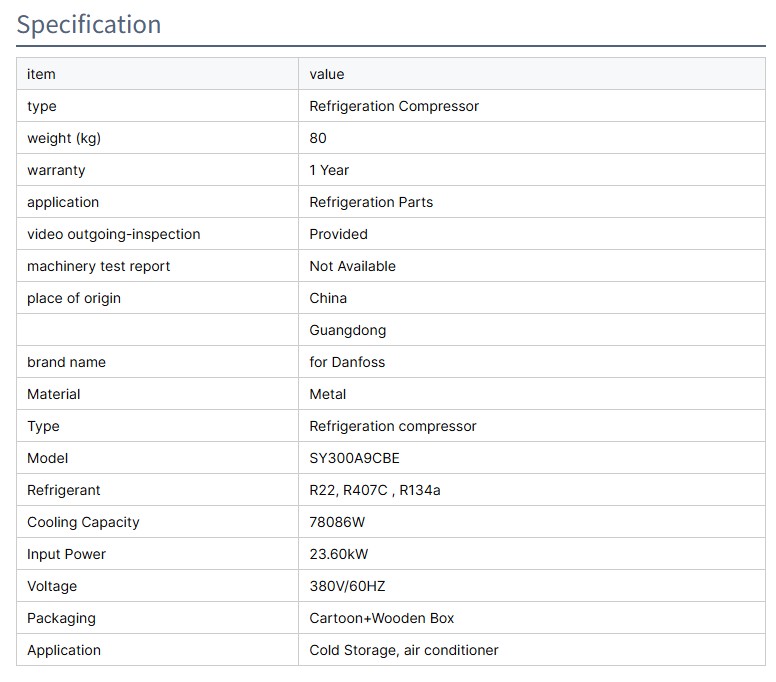776x682 pixels.
Task: Select the 'weight (kg)' label cell
Action: tap(64, 138)
